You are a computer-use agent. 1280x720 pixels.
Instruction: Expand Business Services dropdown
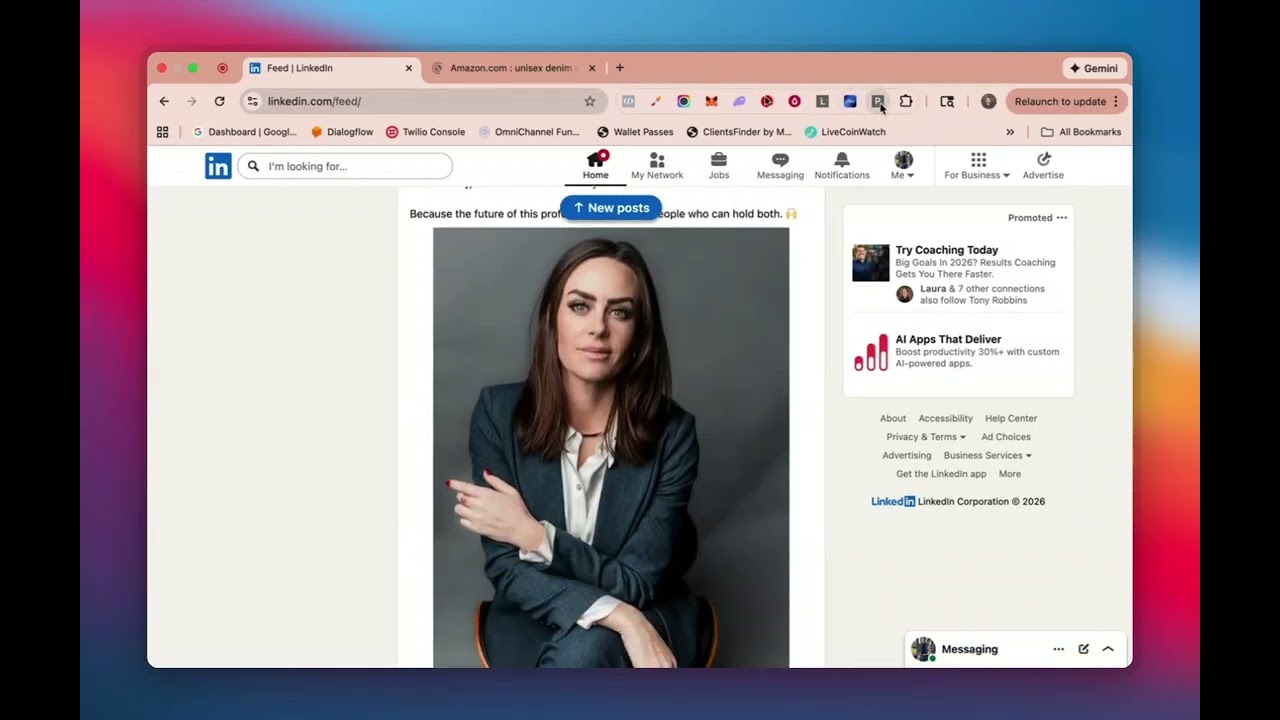tap(988, 456)
